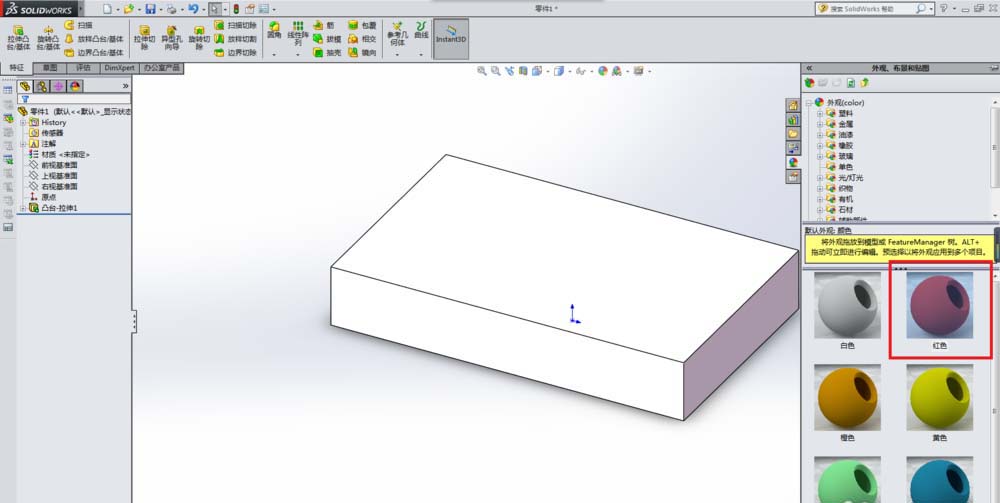Click the 扫描切除 swept cut tool

pyautogui.click(x=235, y=25)
